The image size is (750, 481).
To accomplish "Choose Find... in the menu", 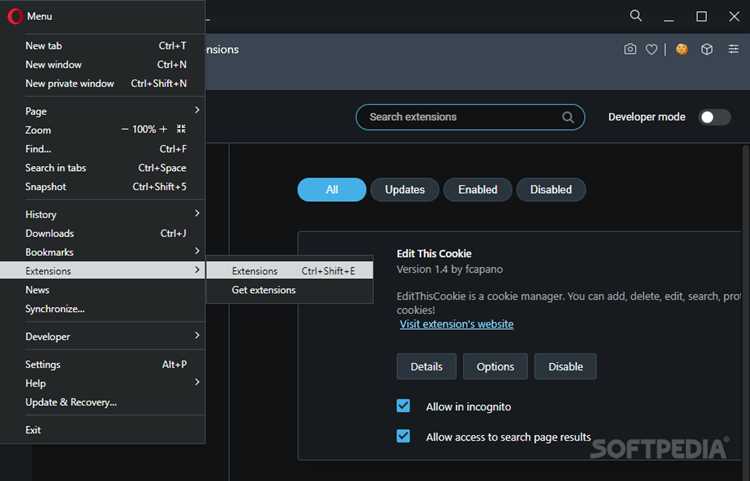I will 102,149.
